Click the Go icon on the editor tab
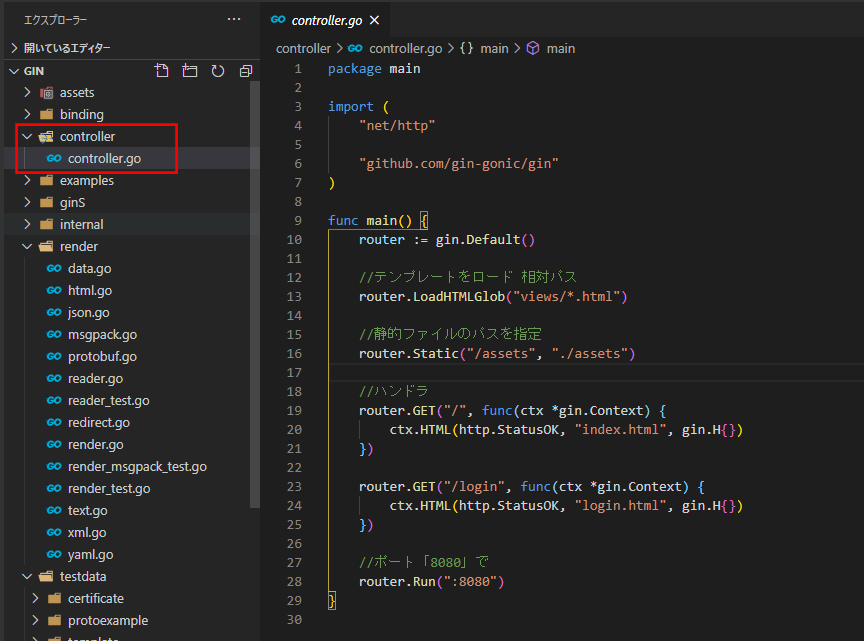Image resolution: width=864 pixels, height=641 pixels. 278,20
